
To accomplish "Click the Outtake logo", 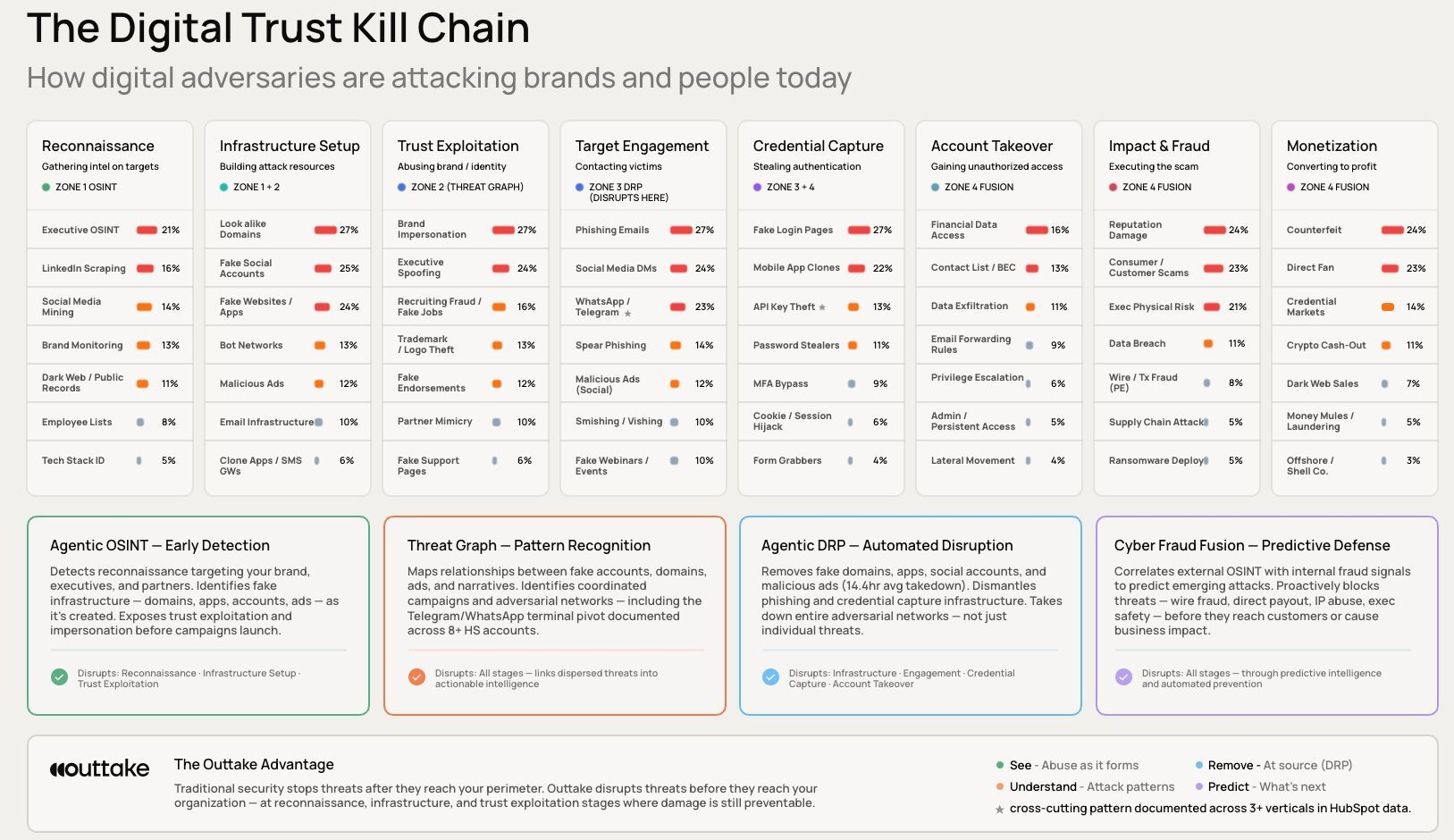I will [100, 769].
